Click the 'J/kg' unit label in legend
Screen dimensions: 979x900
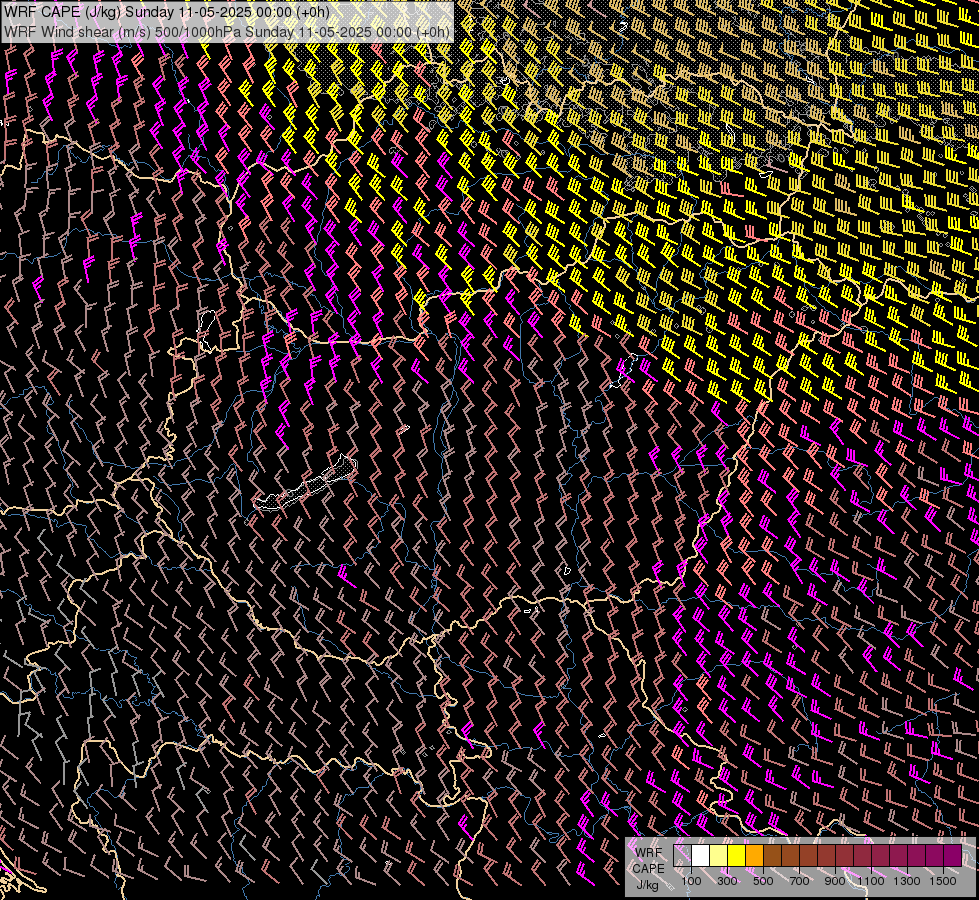[647, 885]
